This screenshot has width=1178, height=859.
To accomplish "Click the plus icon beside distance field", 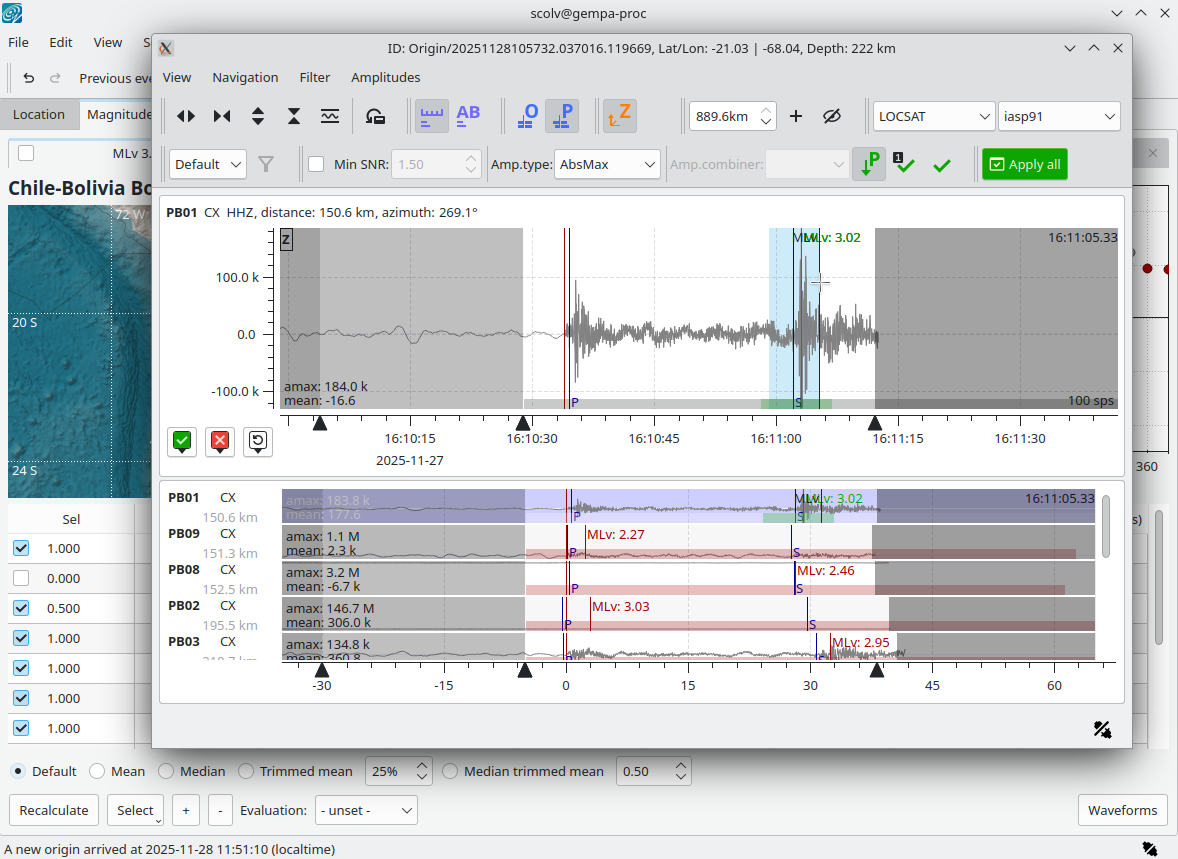I will (796, 116).
